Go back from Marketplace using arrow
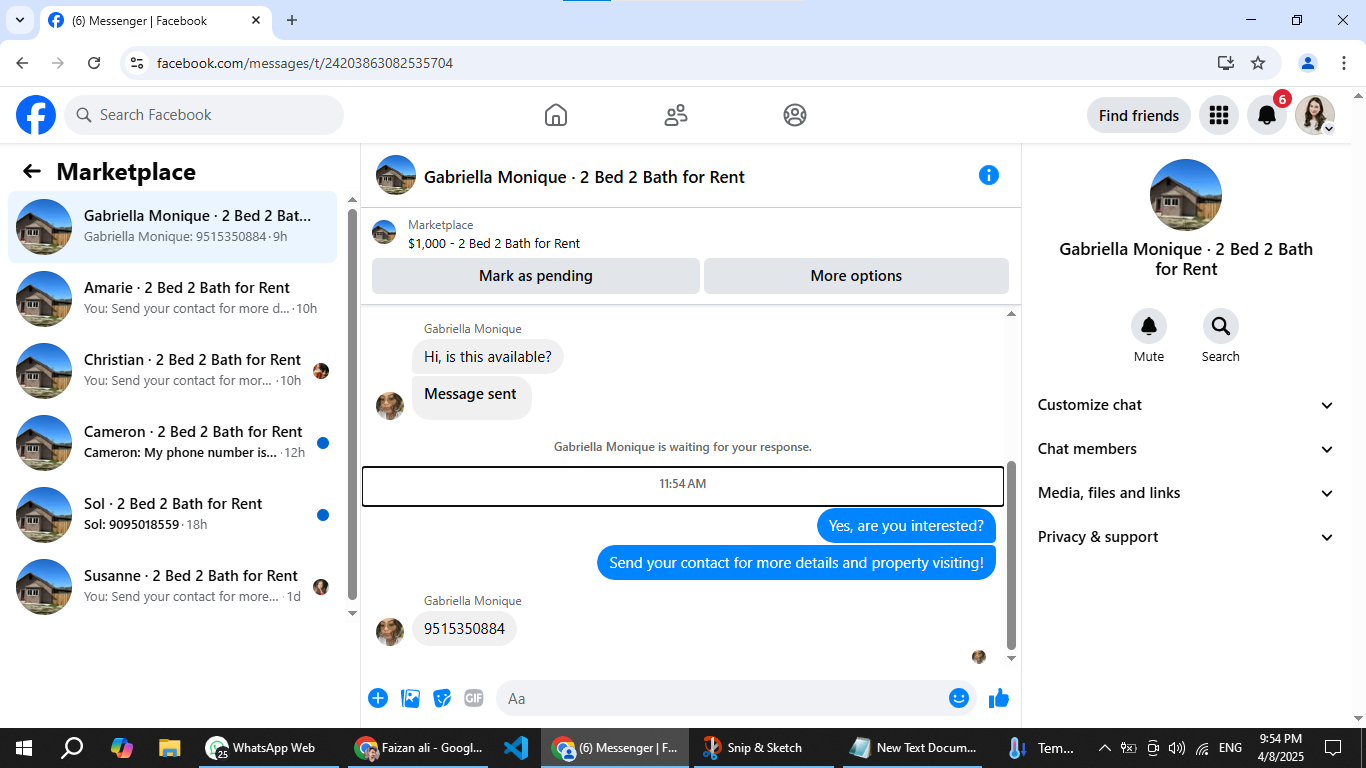 32,171
